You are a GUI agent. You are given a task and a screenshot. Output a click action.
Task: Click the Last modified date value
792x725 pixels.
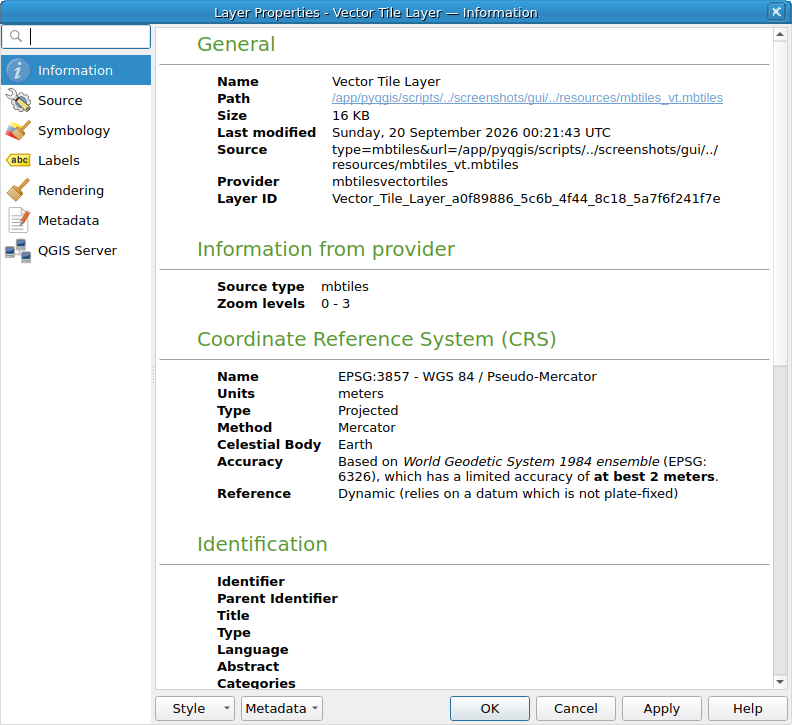(x=471, y=132)
